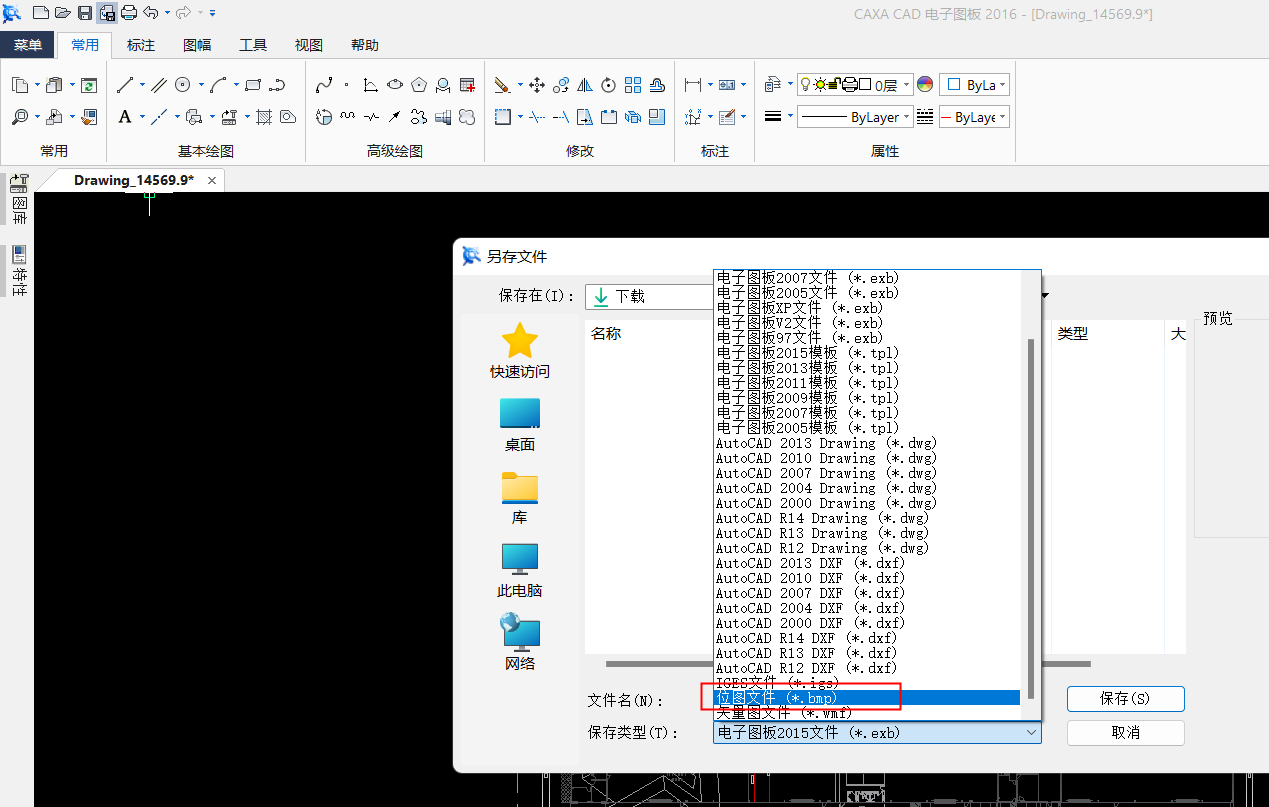This screenshot has width=1269, height=807.
Task: Open the red ByLayer lineweight dropdown
Action: pyautogui.click(x=1002, y=117)
